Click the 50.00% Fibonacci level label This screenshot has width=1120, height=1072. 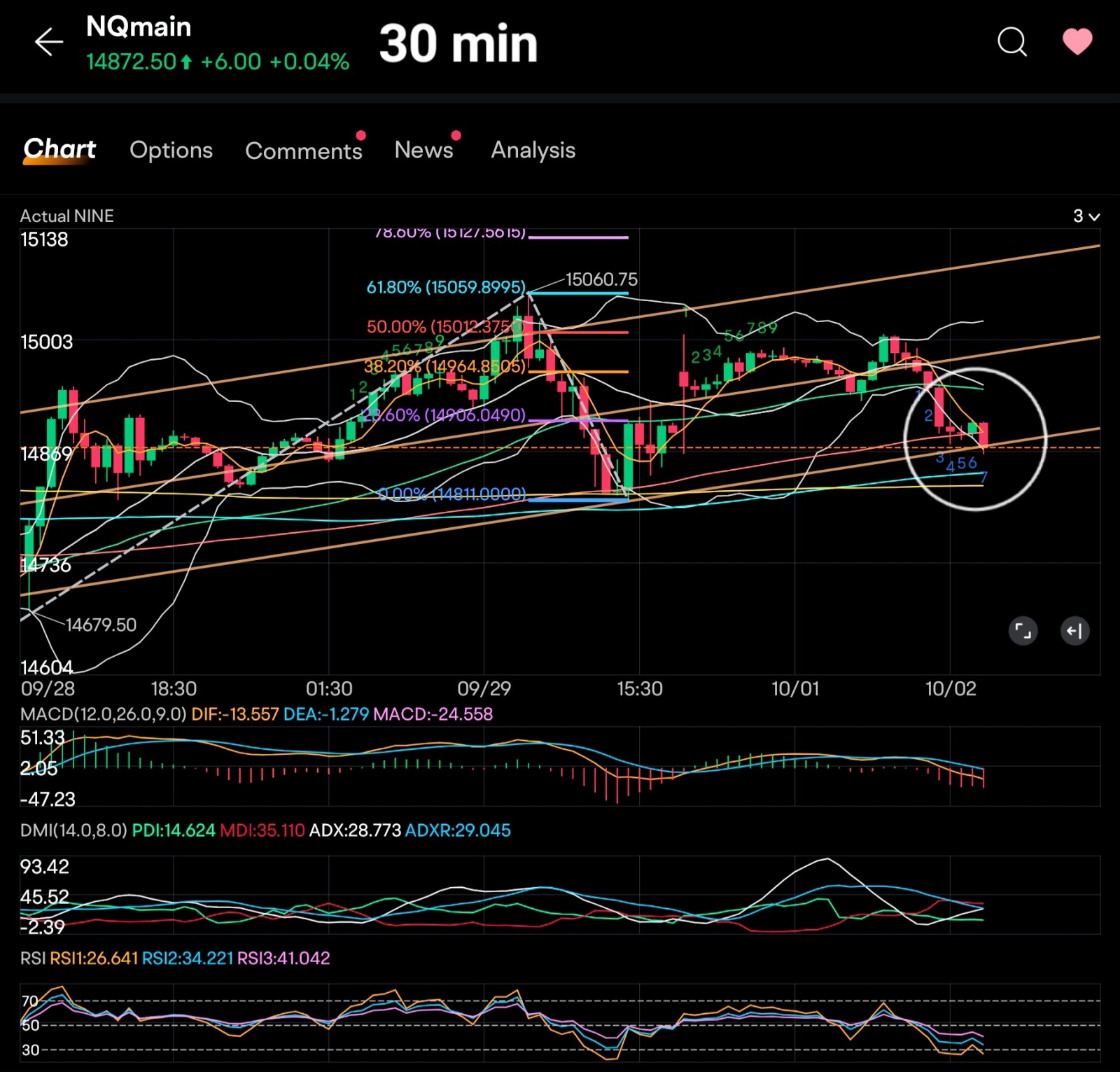pyautogui.click(x=446, y=326)
